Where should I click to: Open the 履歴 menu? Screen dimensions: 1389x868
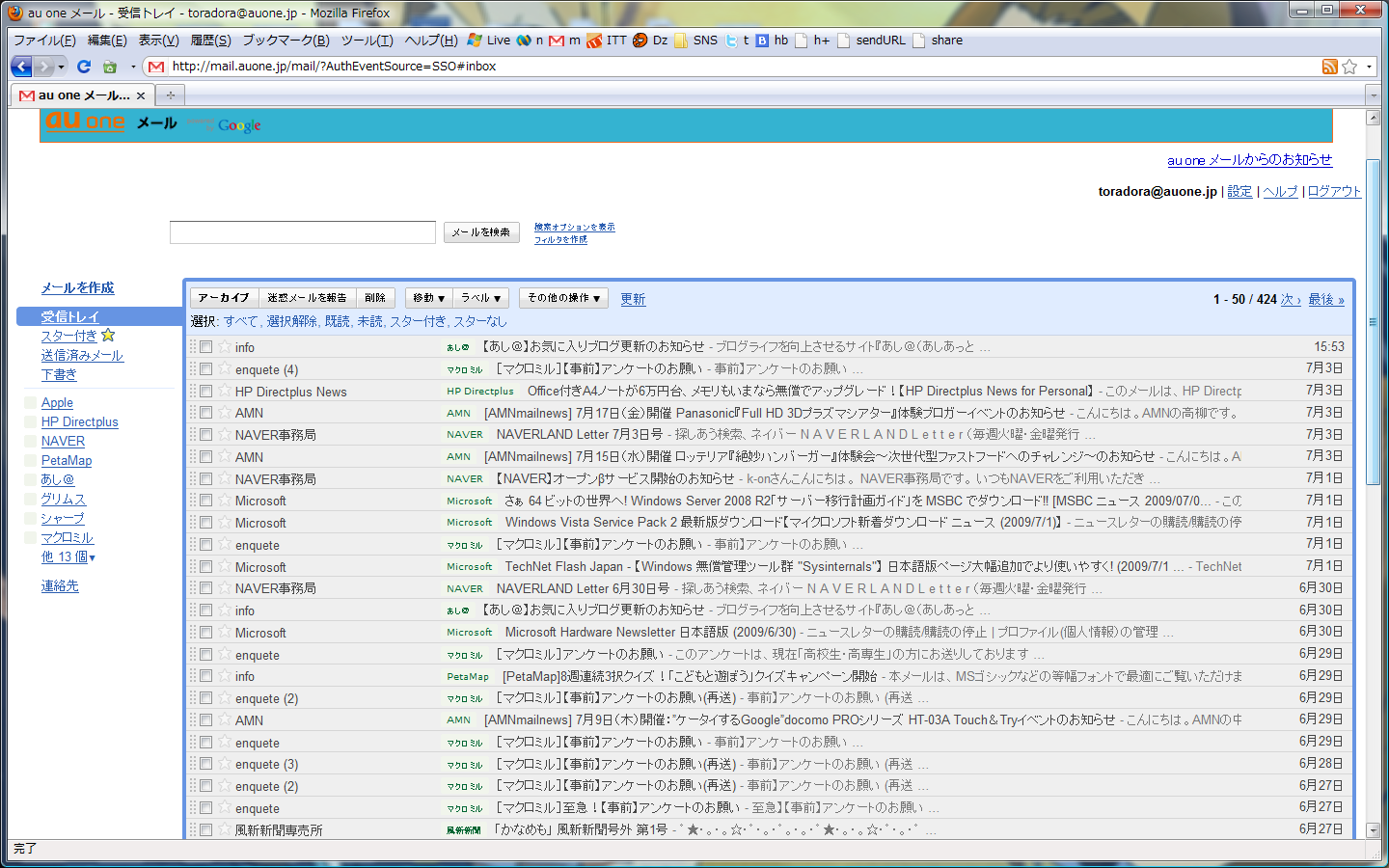click(210, 41)
